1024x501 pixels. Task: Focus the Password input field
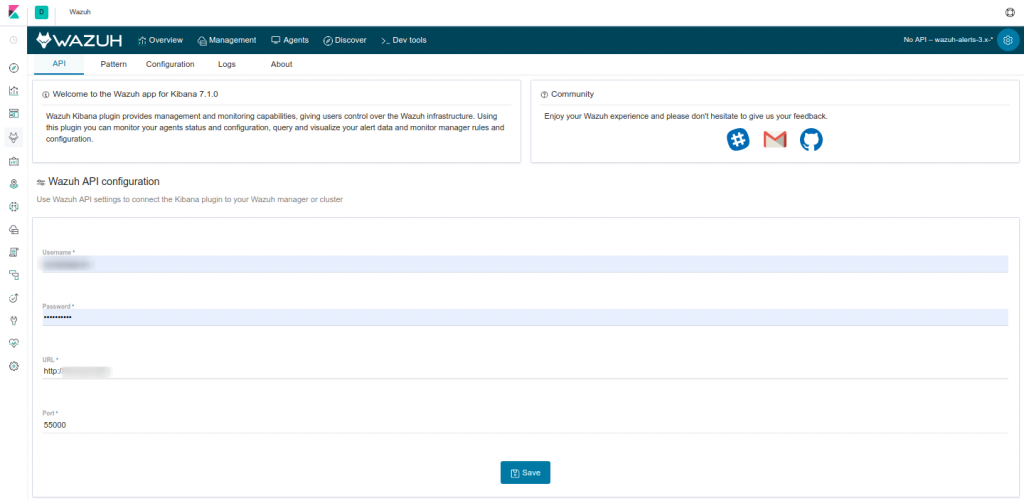(x=525, y=317)
